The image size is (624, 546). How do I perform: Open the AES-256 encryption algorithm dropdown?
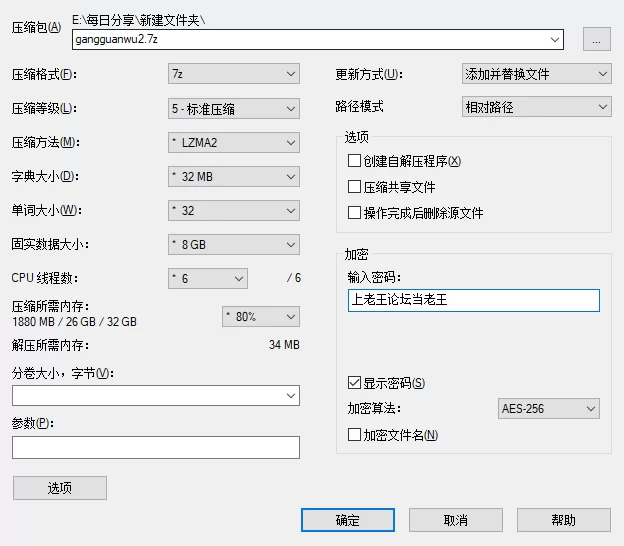coord(548,408)
